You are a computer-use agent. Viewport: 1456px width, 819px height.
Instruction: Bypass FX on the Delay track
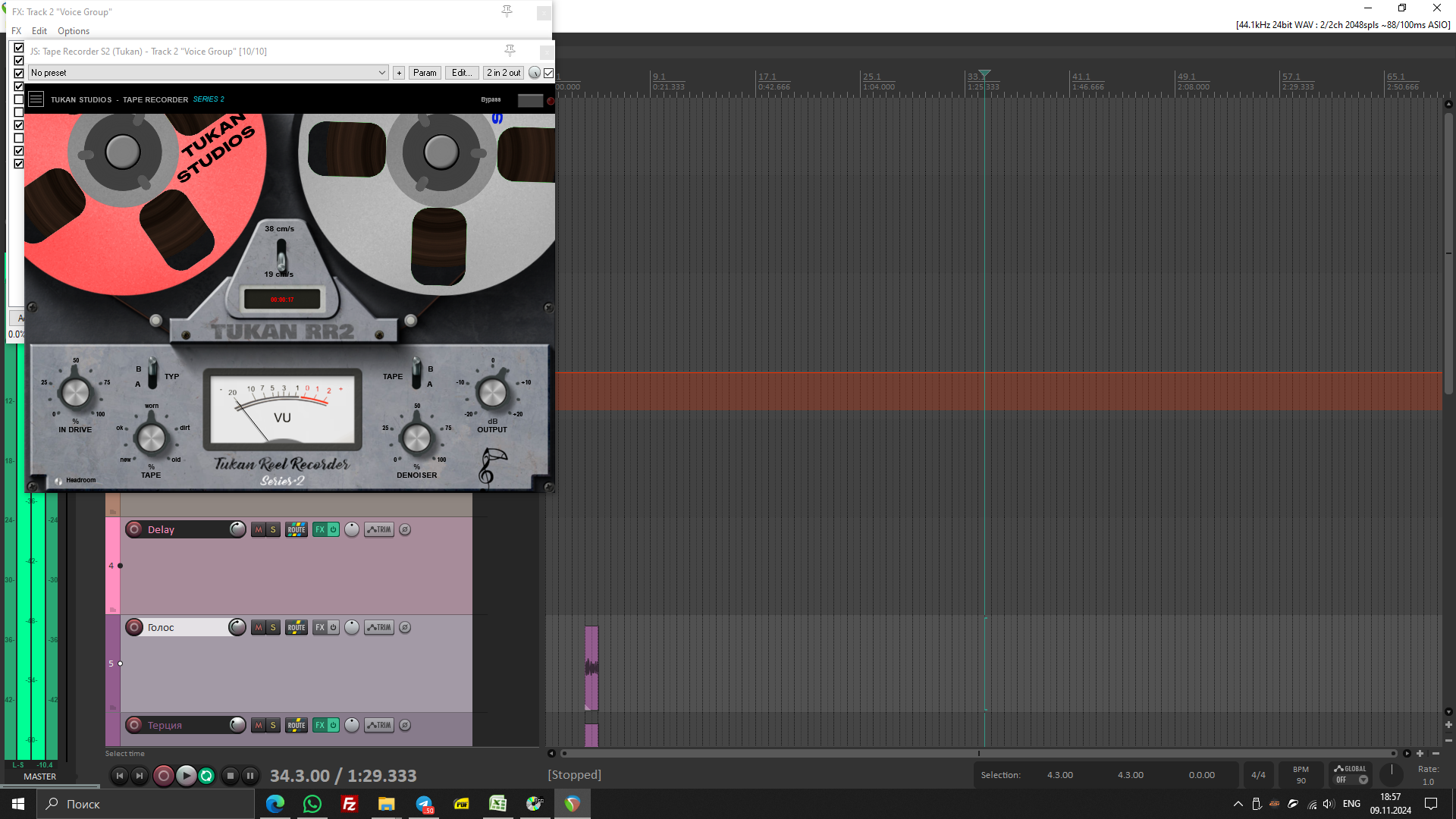click(x=333, y=529)
